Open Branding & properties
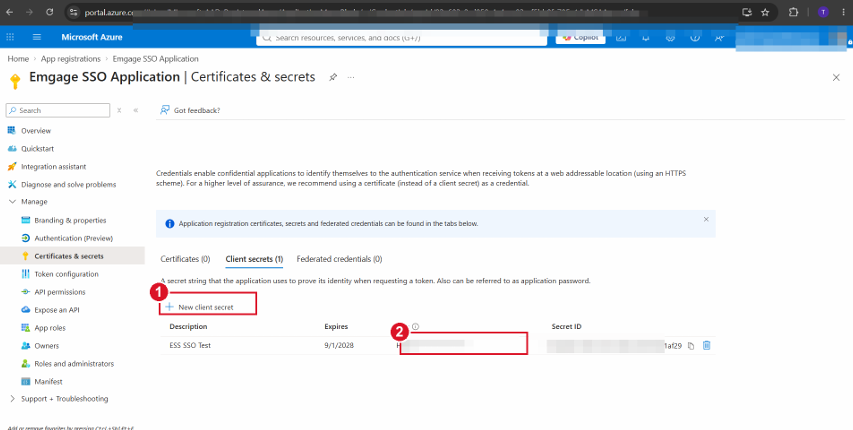The width and height of the screenshot is (853, 430). click(x=70, y=220)
